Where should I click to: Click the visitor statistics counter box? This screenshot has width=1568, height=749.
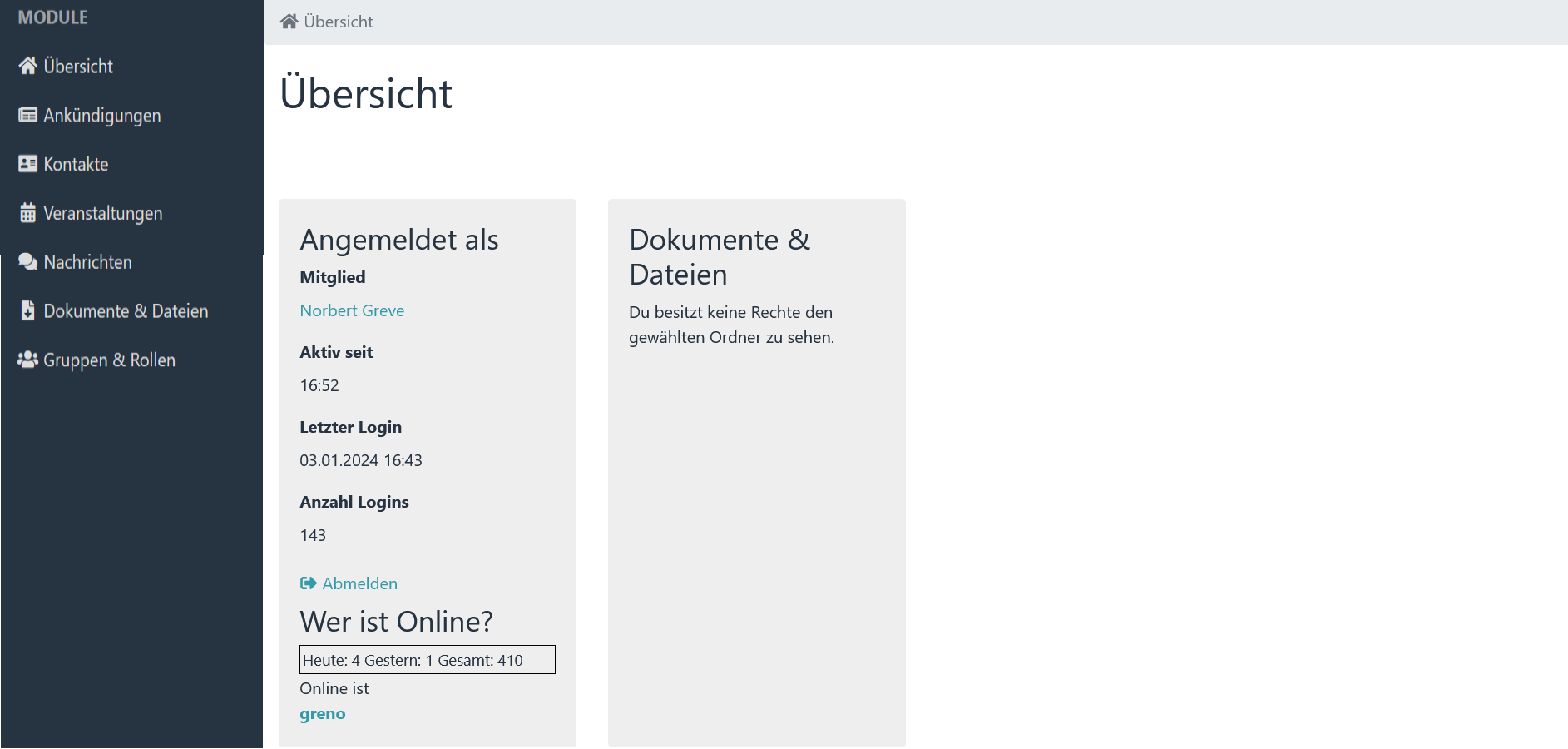[x=427, y=659]
